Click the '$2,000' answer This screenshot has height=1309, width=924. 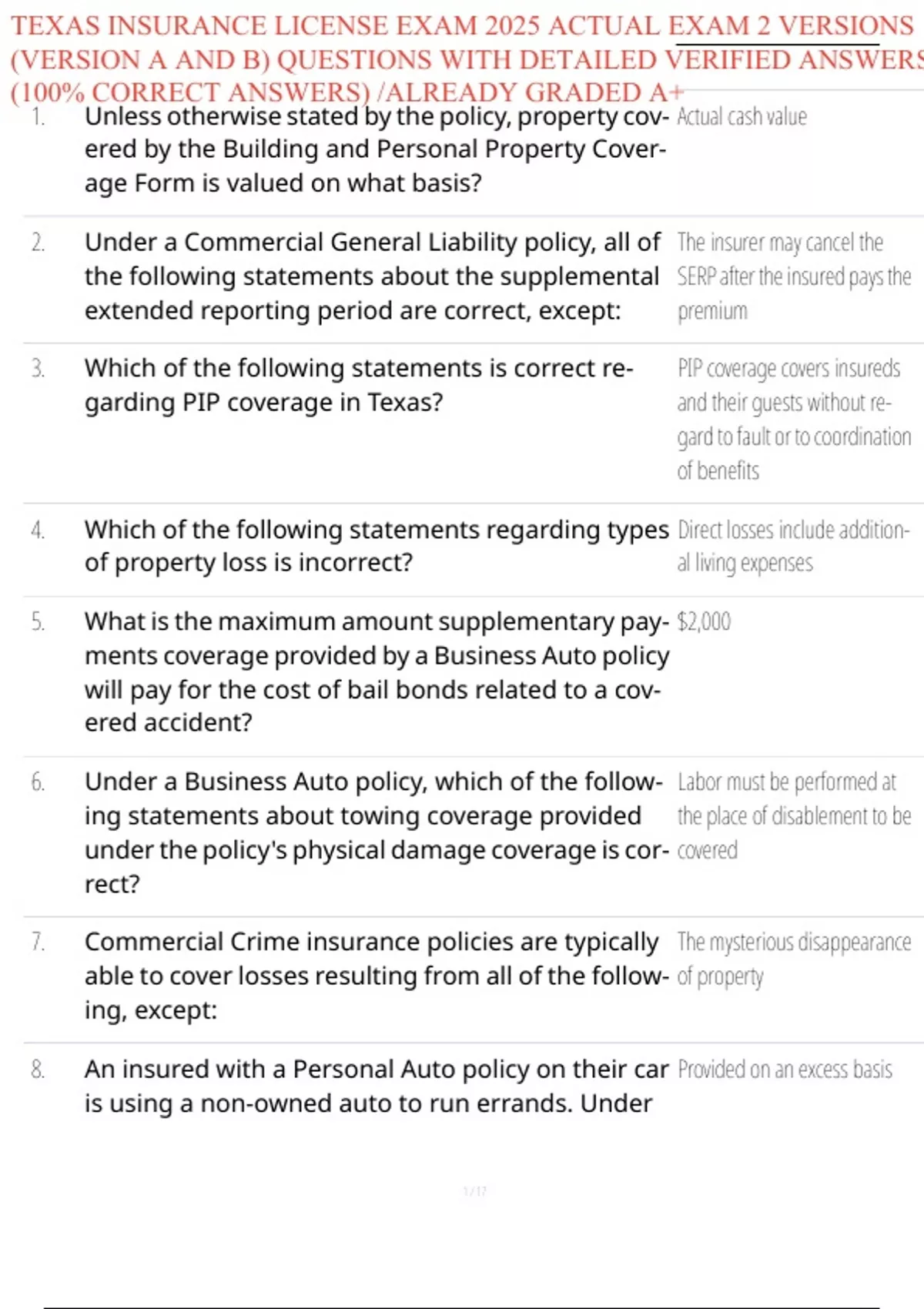coord(704,621)
